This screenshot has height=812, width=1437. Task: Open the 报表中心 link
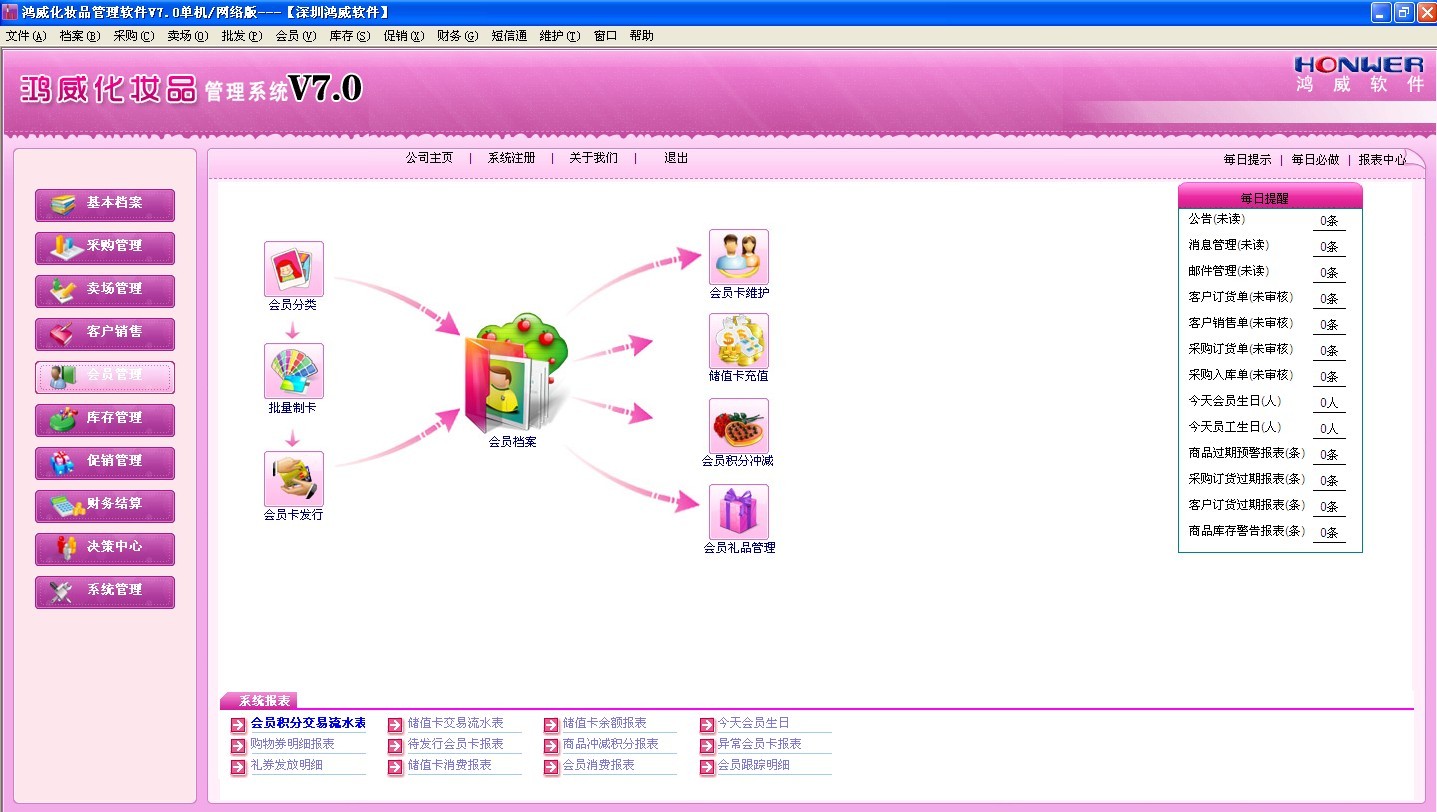[x=1381, y=159]
